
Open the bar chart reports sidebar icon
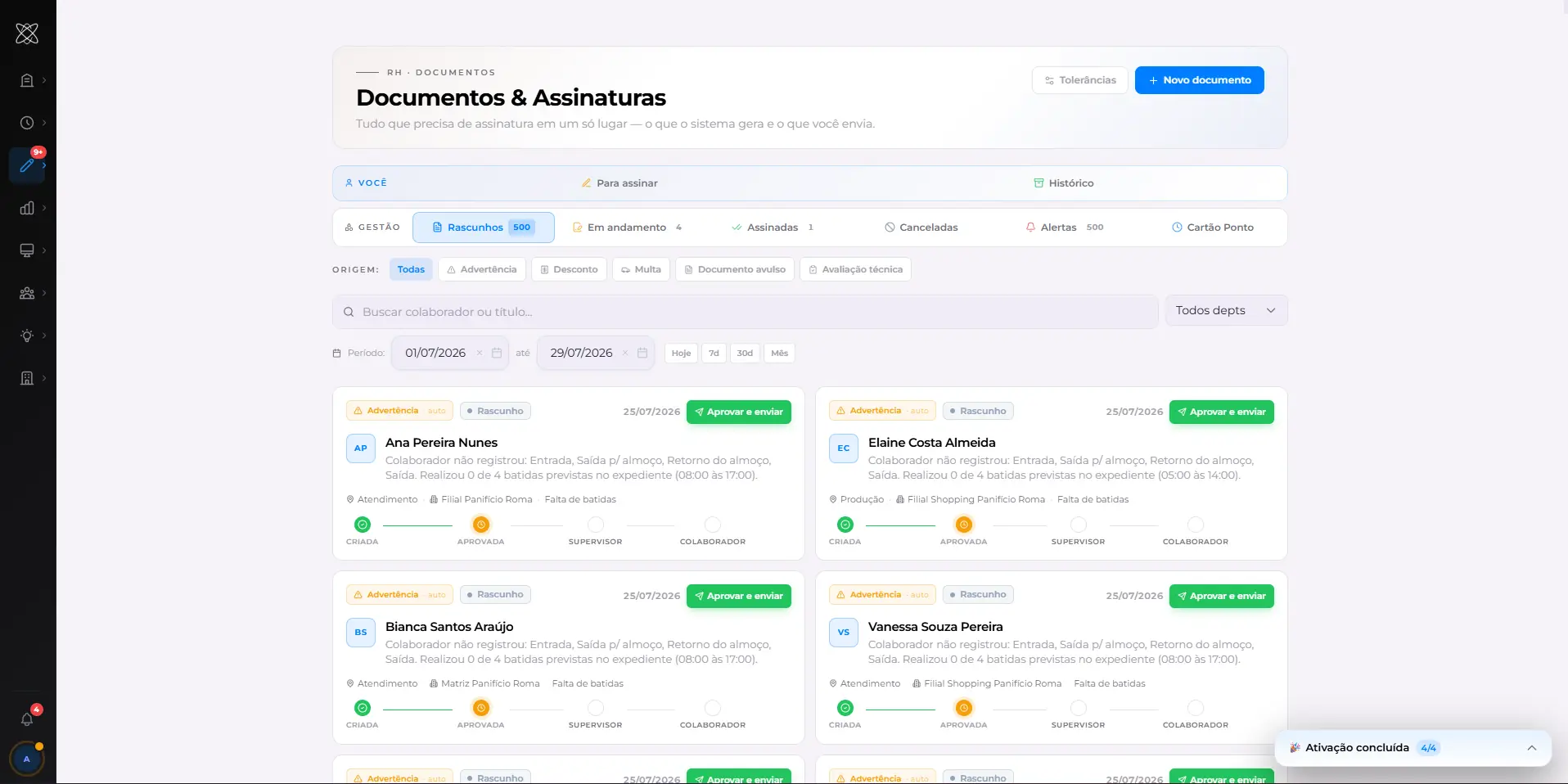[x=27, y=208]
